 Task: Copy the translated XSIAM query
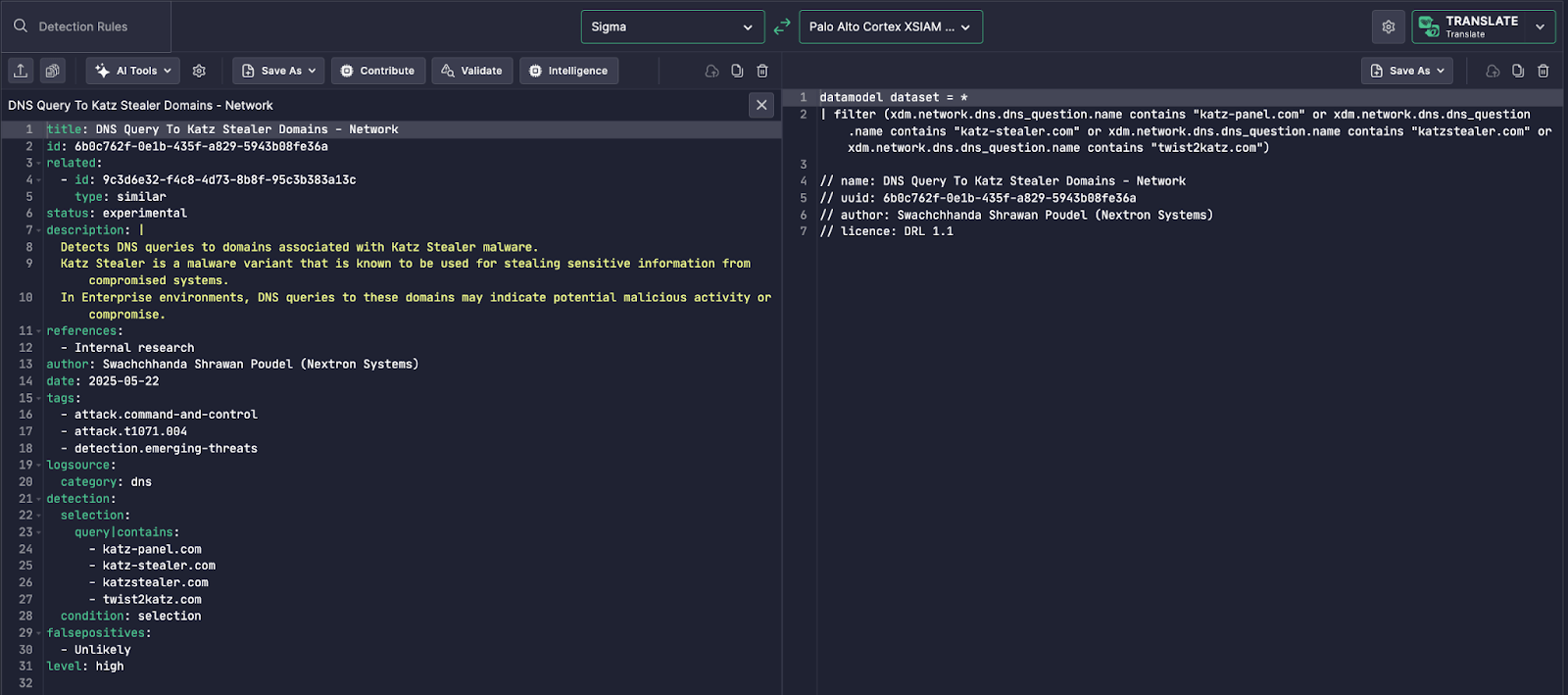1517,71
